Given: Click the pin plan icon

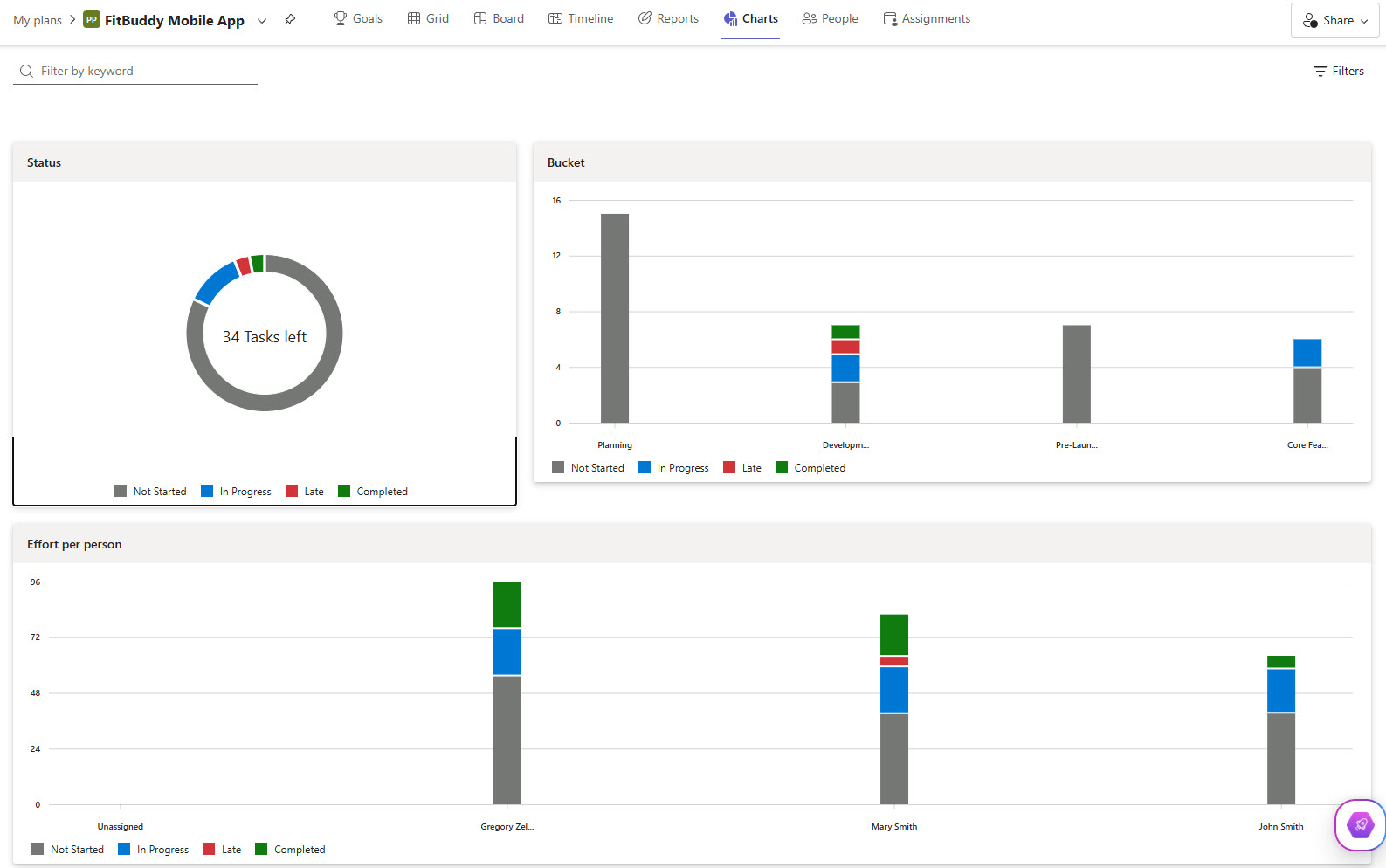Looking at the screenshot, I should (x=290, y=20).
